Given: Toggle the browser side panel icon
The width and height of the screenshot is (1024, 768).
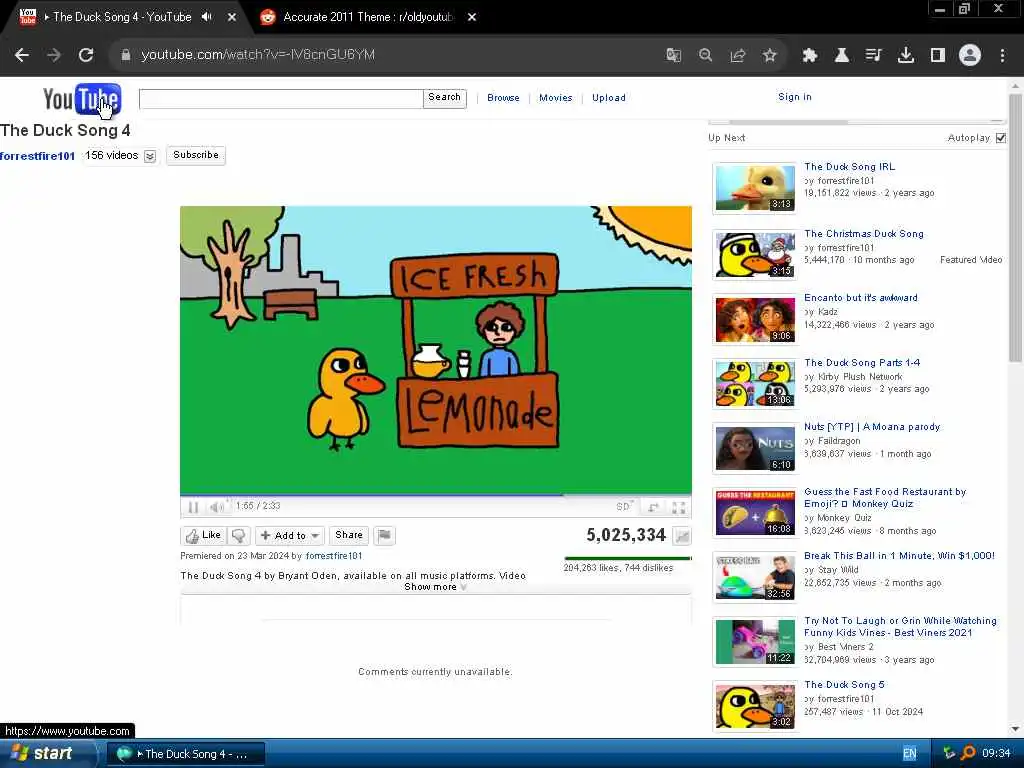Looking at the screenshot, I should point(938,55).
